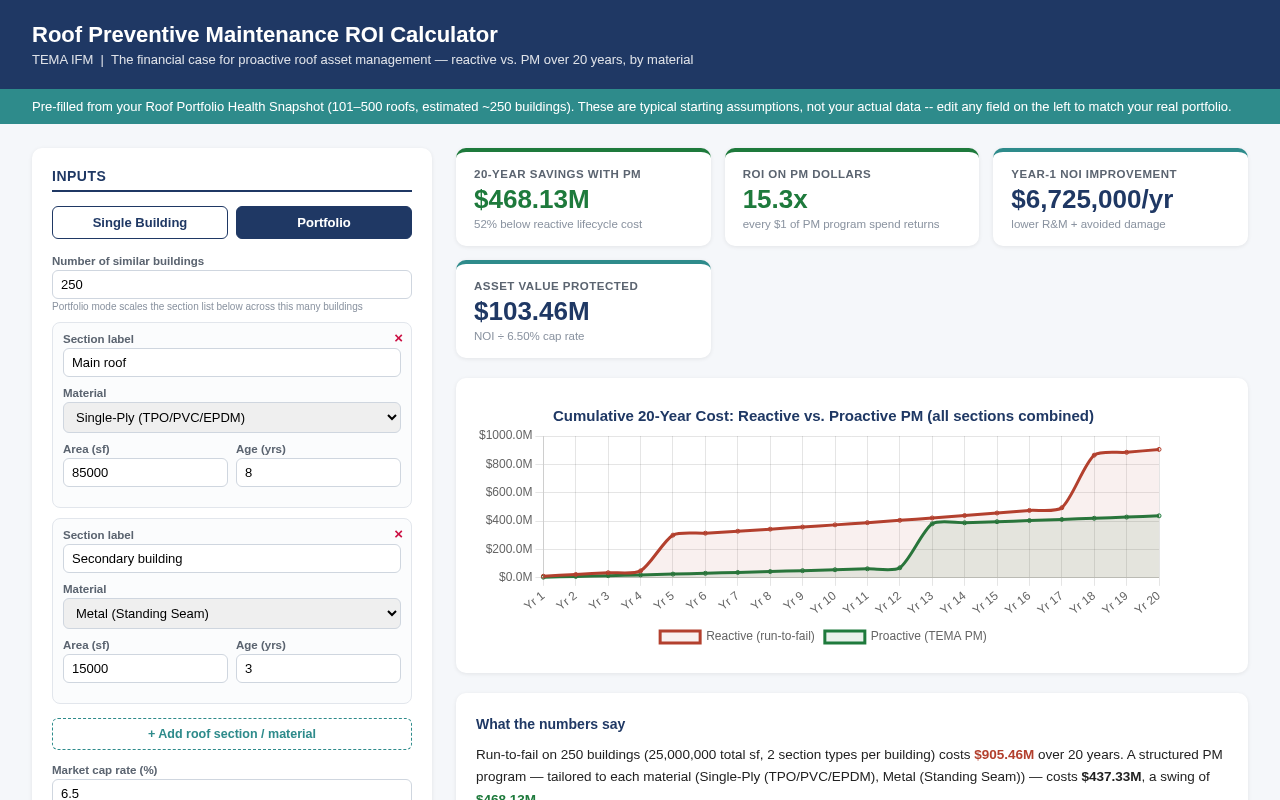The width and height of the screenshot is (1280, 800).
Task: Toggle Proactive (TEMA PM) legend series
Action: click(905, 636)
